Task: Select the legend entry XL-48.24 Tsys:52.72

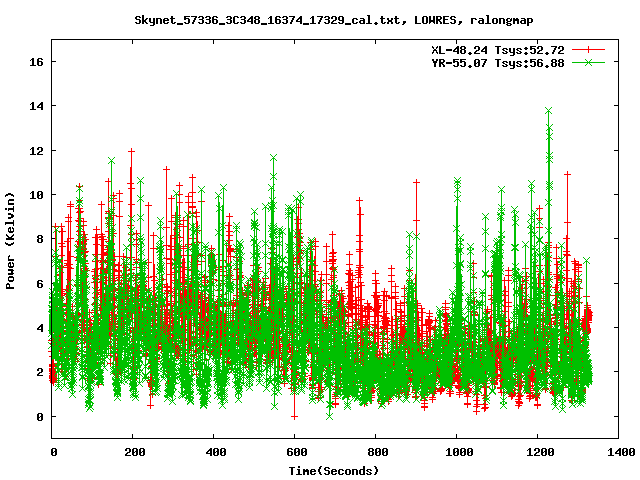Action: pyautogui.click(x=498, y=50)
